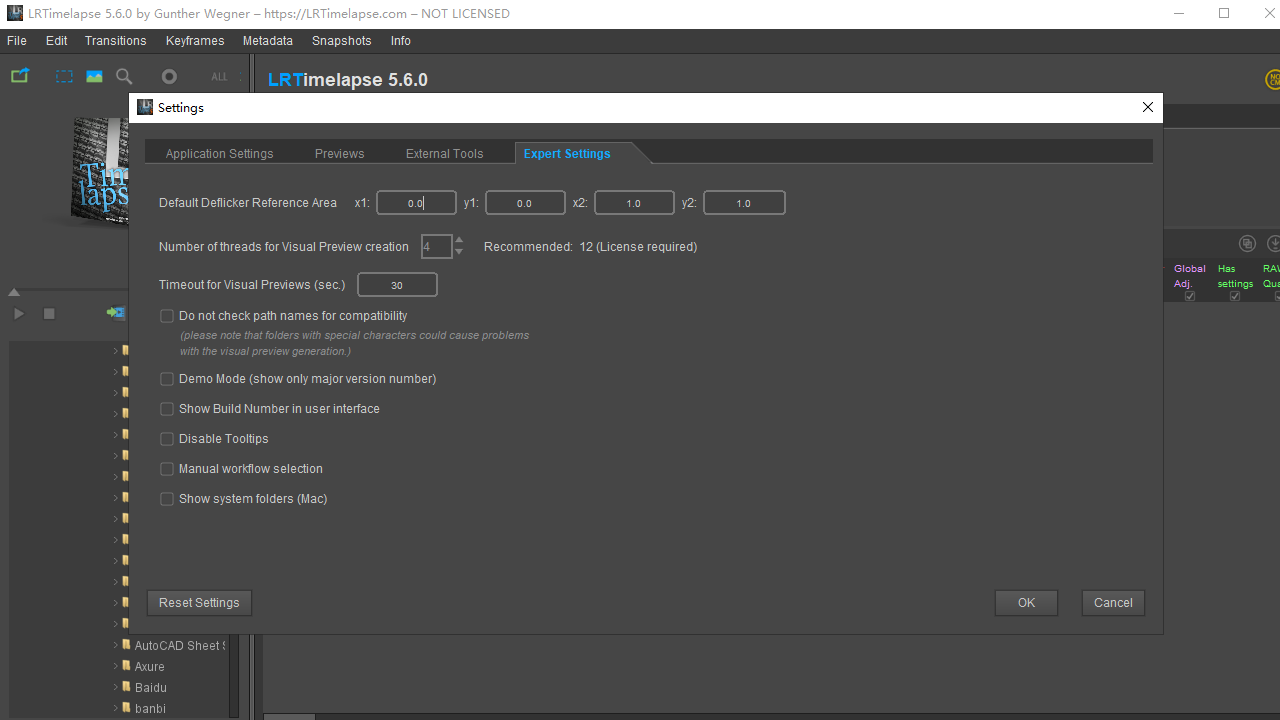Click the magnifier zoom icon

click(124, 77)
